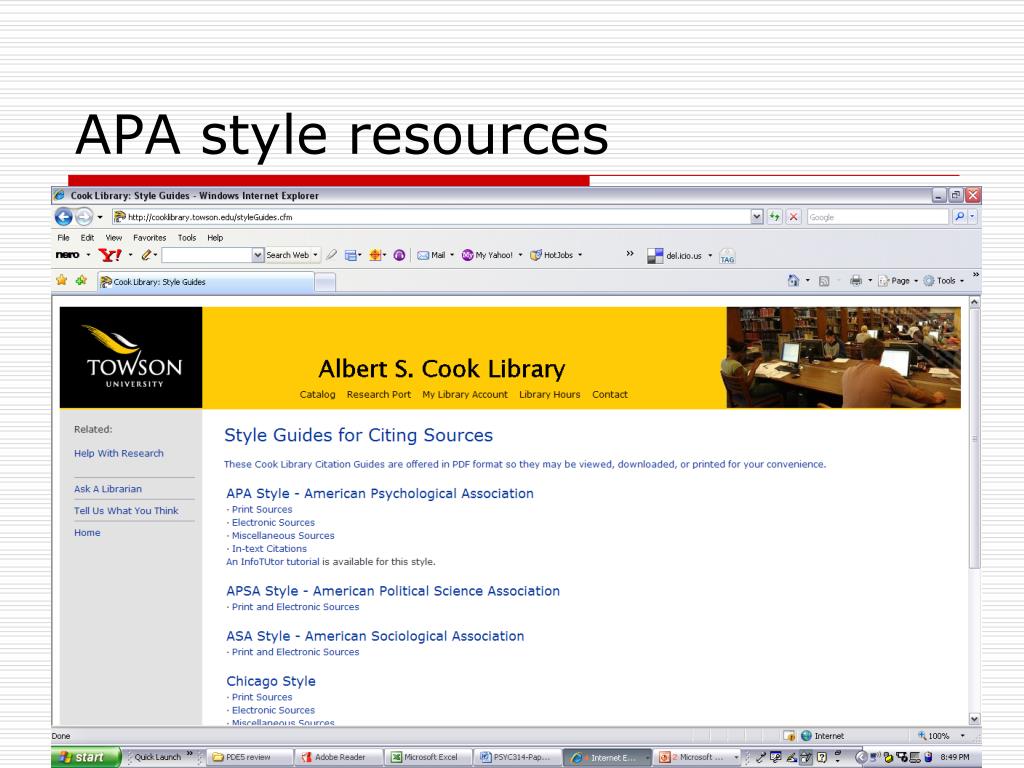Open APA Miscellaneous Sources guide
This screenshot has width=1024, height=768.
[x=283, y=536]
